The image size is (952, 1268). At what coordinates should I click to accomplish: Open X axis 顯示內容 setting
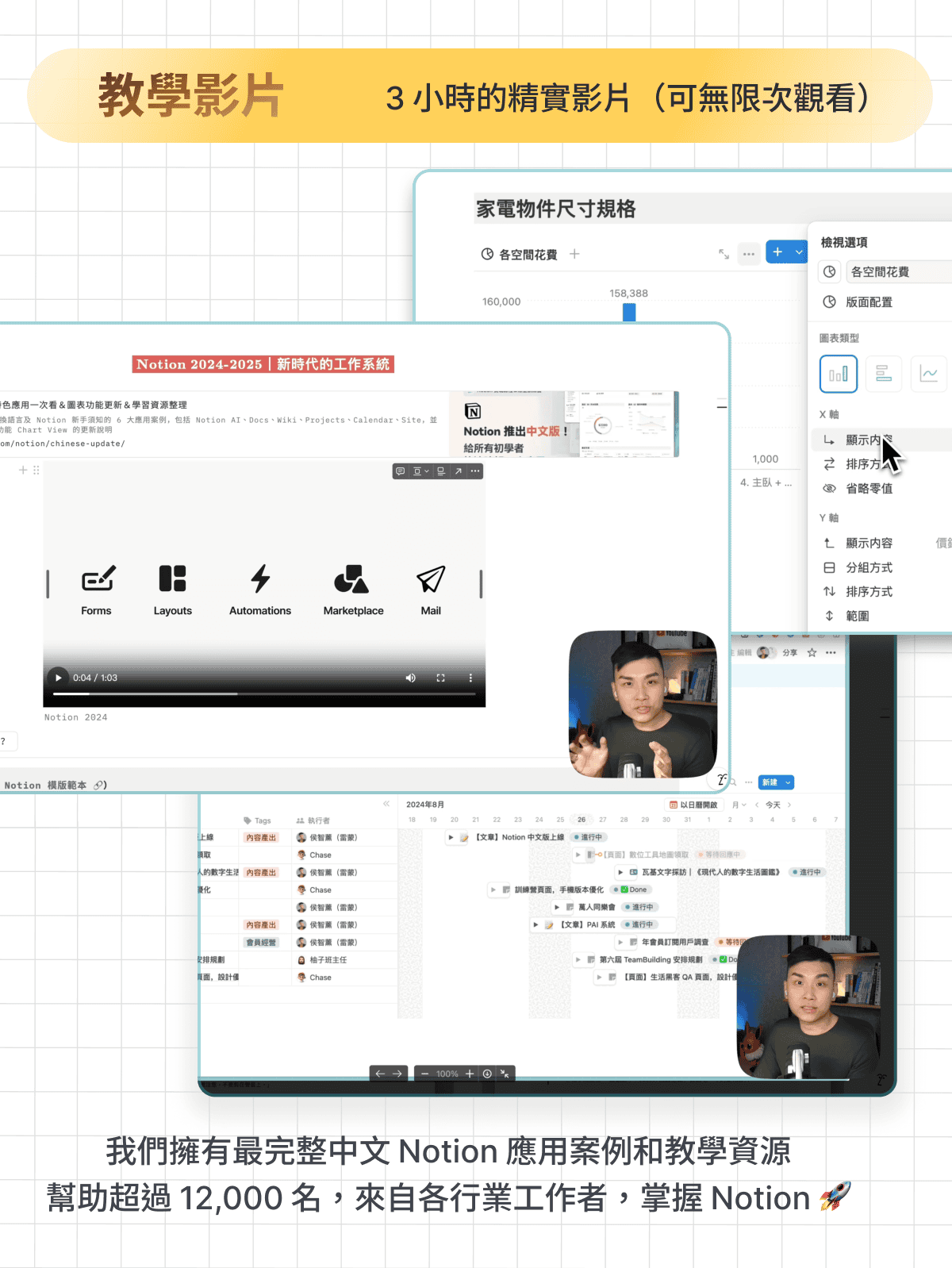tap(868, 440)
